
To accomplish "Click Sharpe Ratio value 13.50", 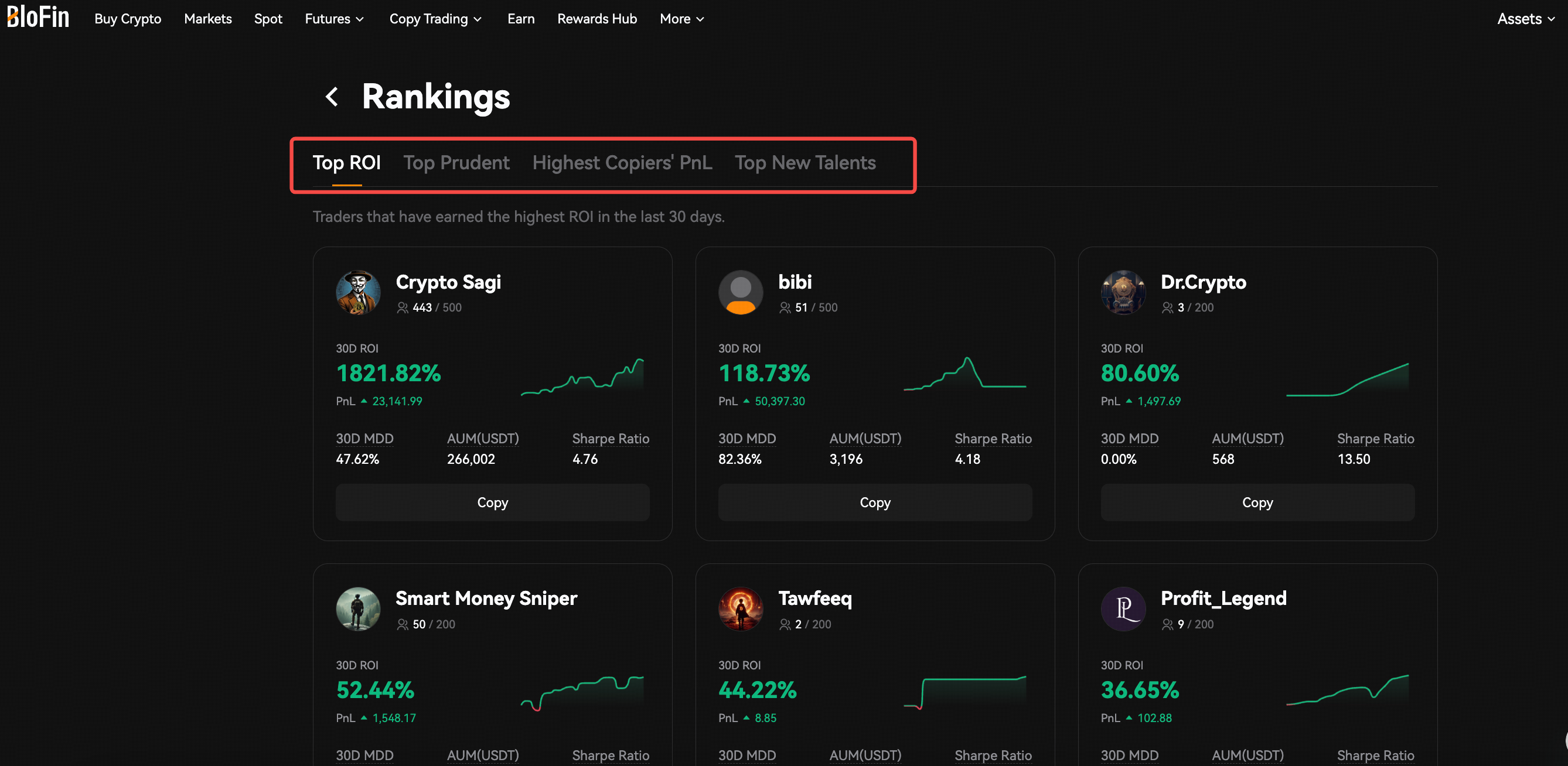I will pos(1354,459).
